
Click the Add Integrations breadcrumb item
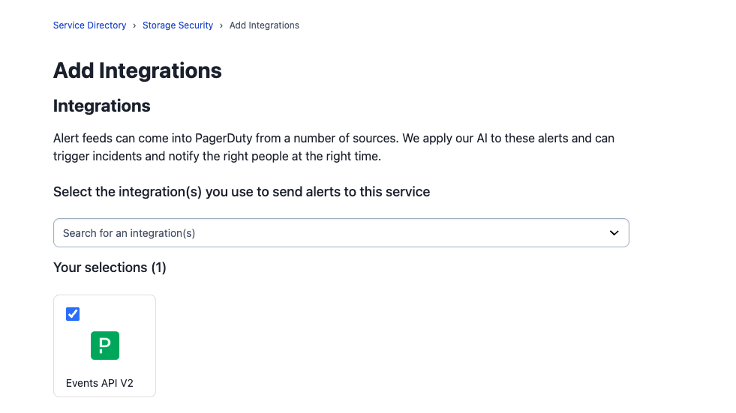[x=264, y=25]
